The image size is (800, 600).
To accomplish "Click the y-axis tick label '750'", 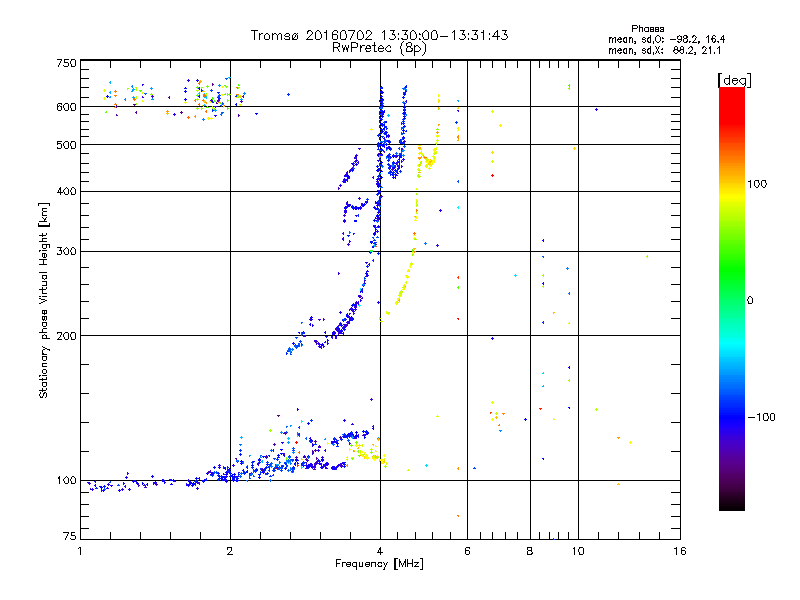I will coord(66,63).
